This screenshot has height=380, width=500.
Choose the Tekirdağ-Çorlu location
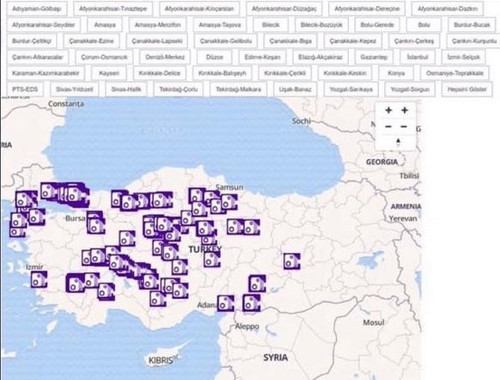point(178,89)
